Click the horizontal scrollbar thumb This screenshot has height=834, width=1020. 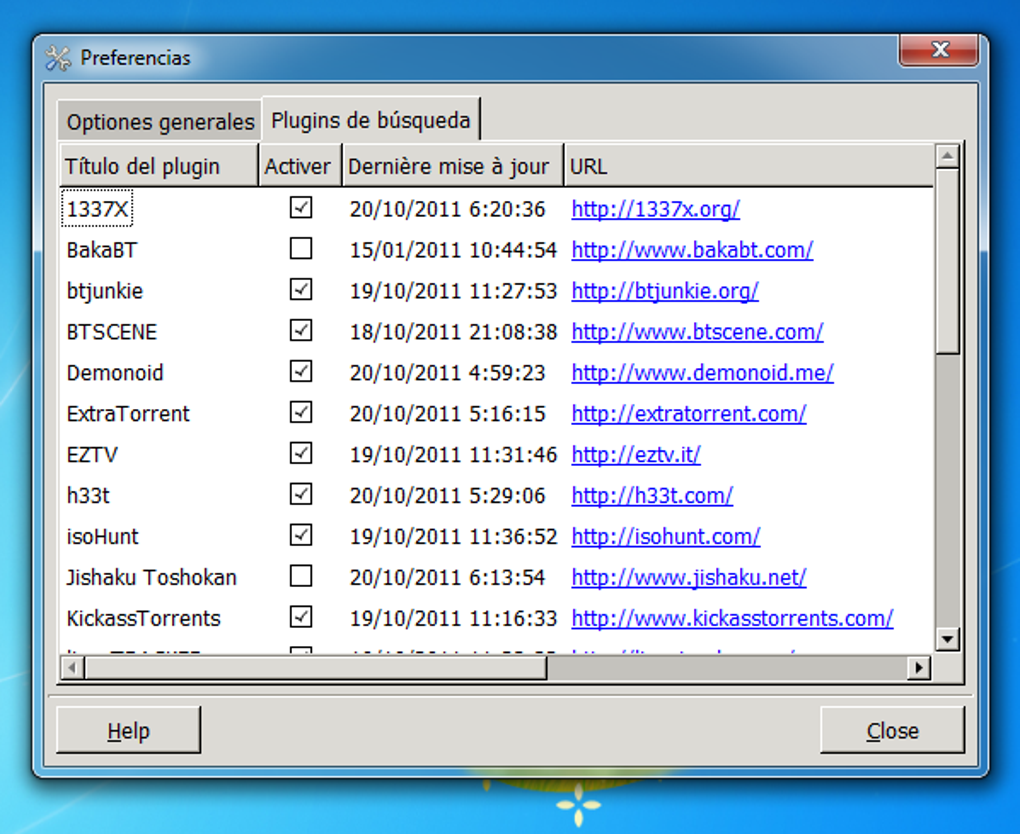click(x=315, y=667)
